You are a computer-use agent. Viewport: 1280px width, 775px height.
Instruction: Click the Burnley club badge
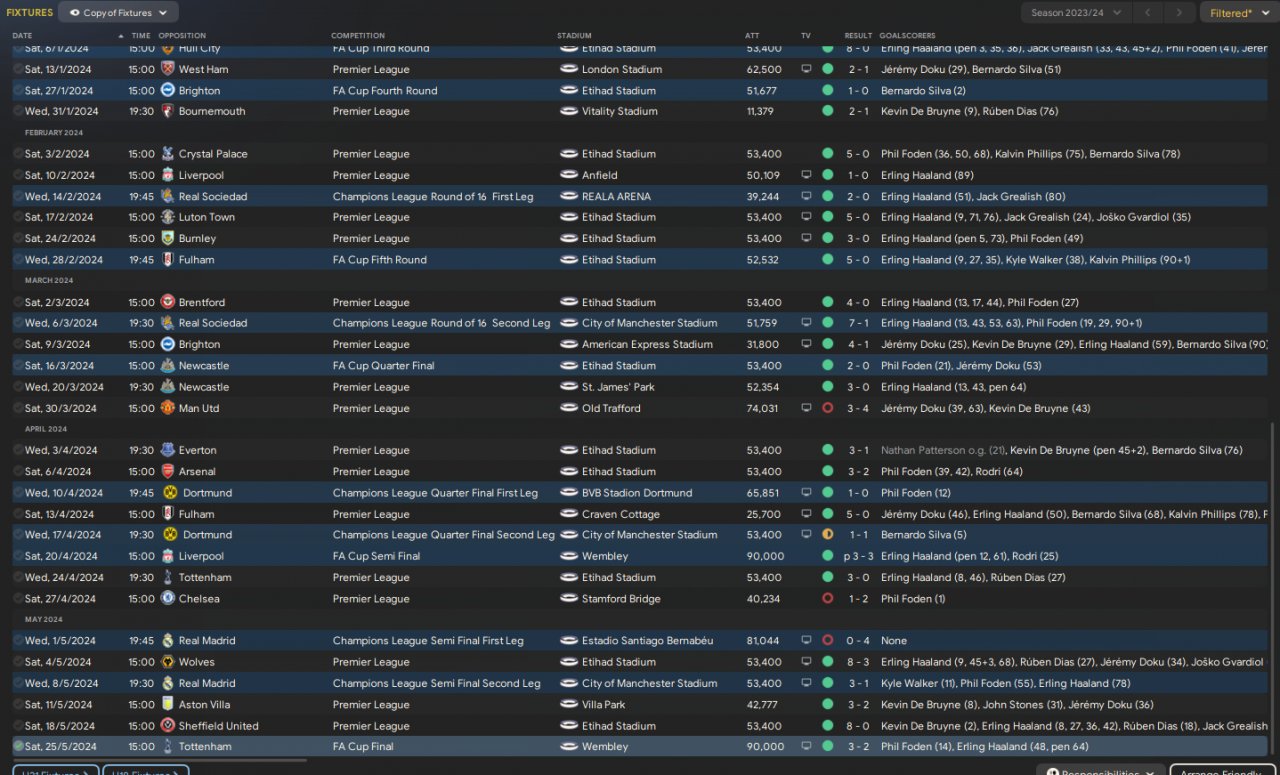pyautogui.click(x=167, y=238)
